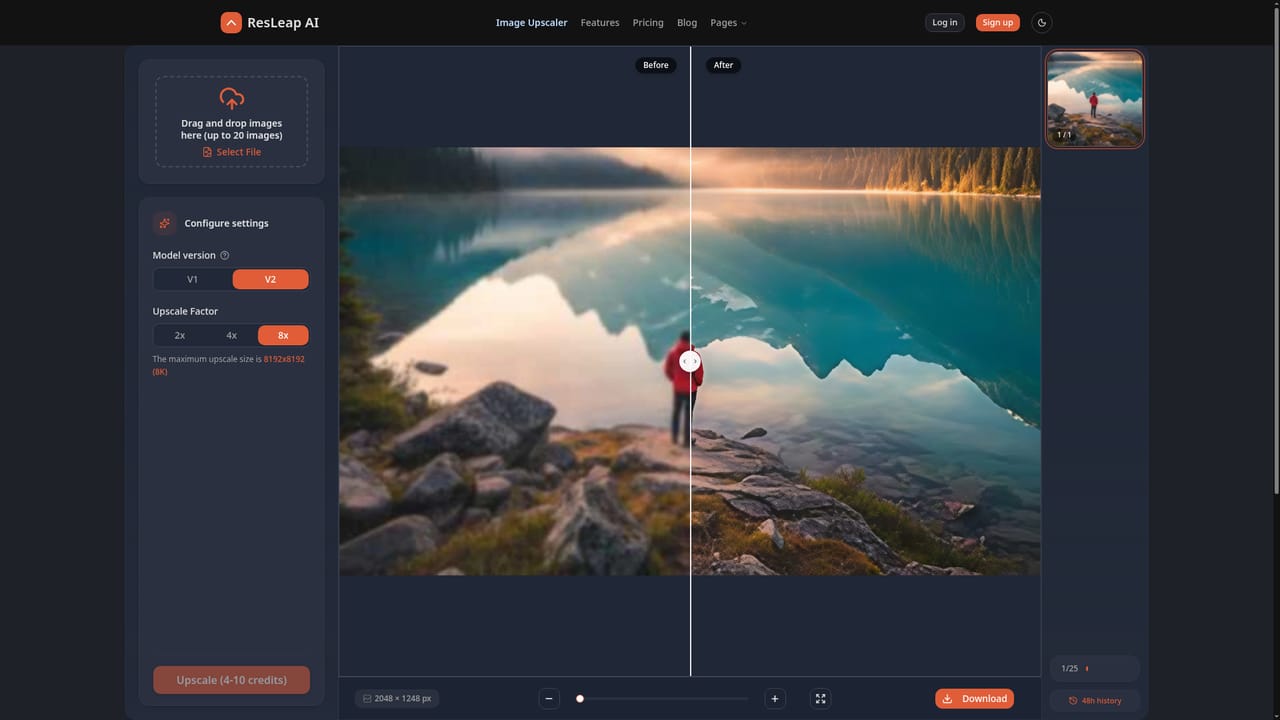Click the cloud upload icon
Screen dimensions: 1280x720
click(x=231, y=98)
